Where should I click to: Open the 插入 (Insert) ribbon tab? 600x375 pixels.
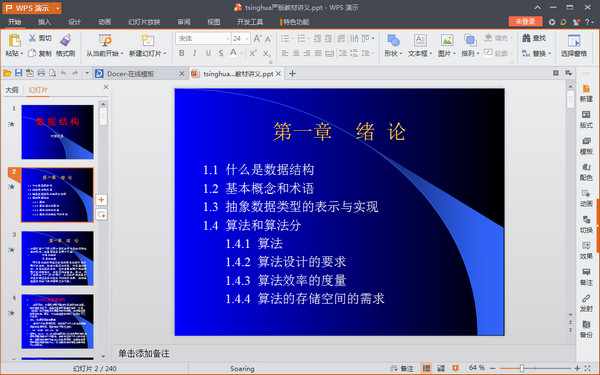coord(44,22)
